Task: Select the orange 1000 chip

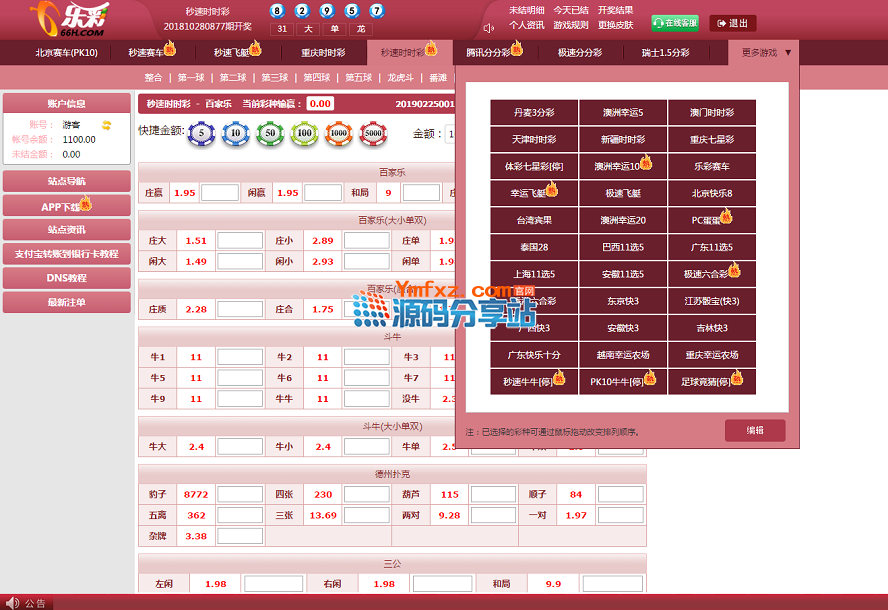Action: (338, 133)
